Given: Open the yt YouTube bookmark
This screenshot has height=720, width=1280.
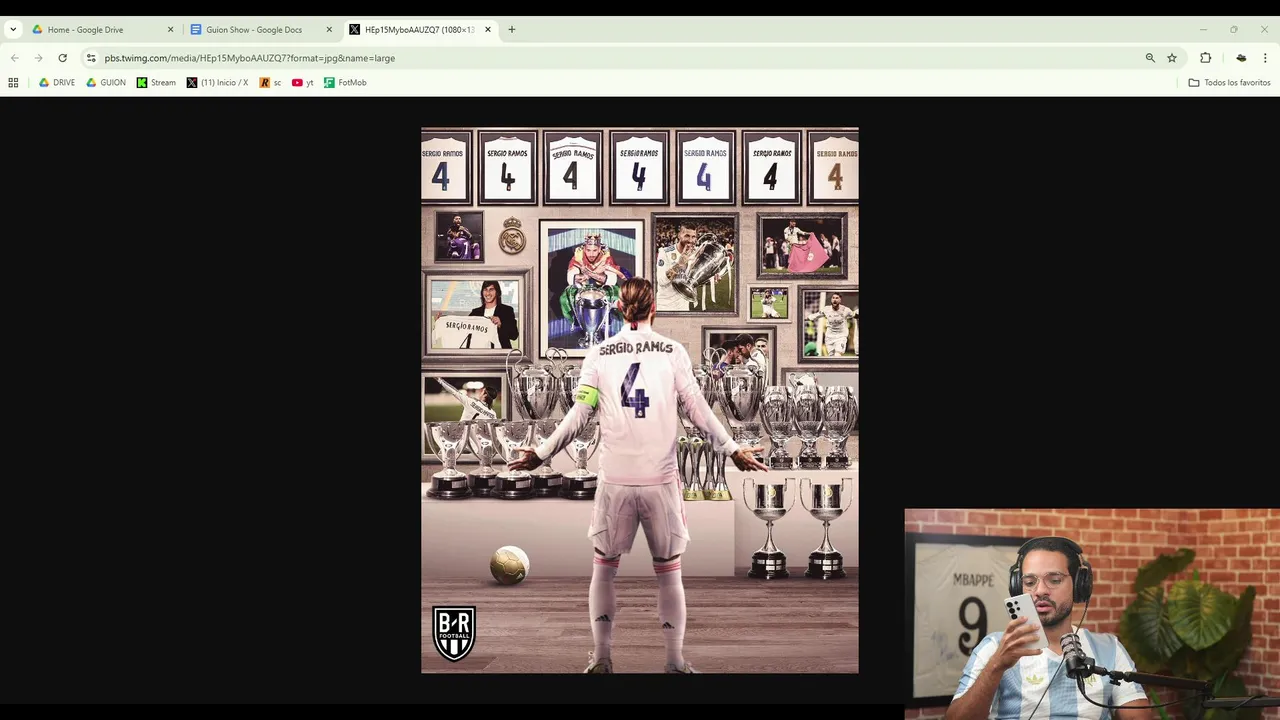Looking at the screenshot, I should coord(303,83).
